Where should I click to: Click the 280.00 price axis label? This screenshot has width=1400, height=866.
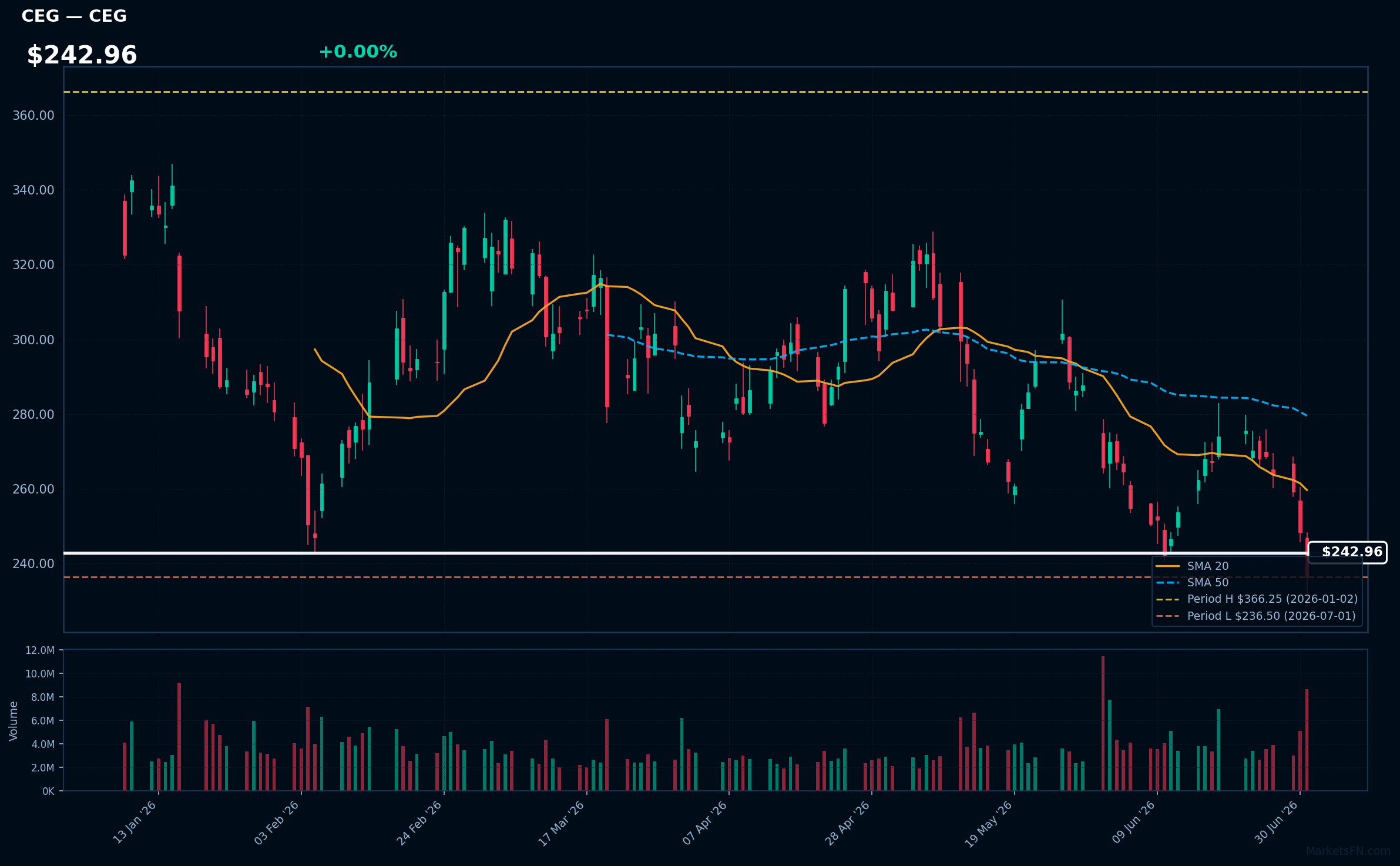(x=33, y=415)
